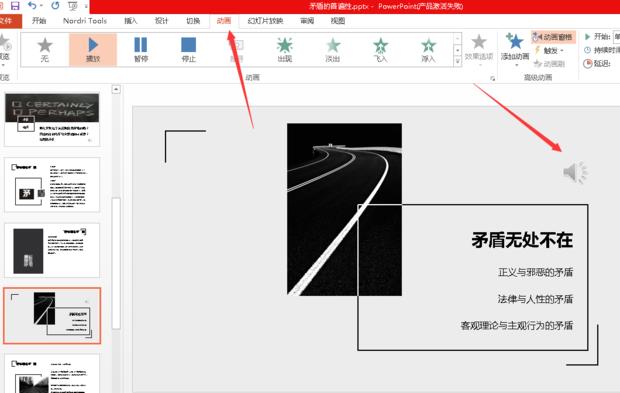Open the Add Animation (添加动画) dropdown

point(515,49)
